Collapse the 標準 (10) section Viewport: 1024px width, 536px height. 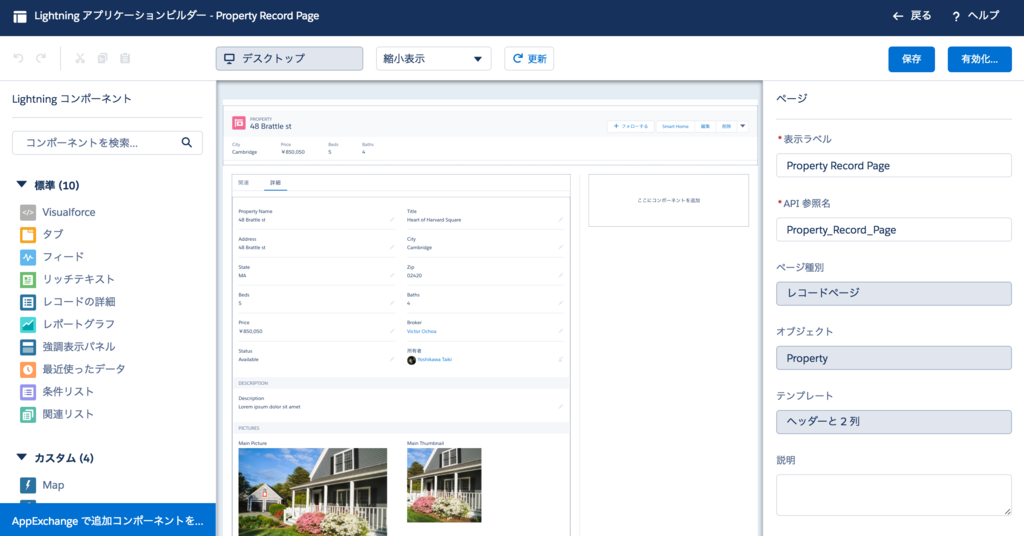pos(22,185)
